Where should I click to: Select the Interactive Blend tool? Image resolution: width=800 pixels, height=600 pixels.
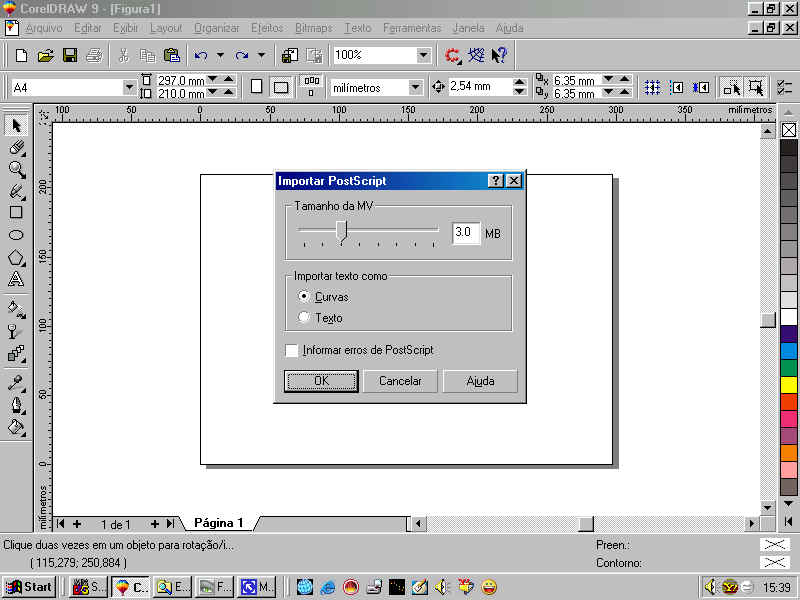tap(16, 353)
